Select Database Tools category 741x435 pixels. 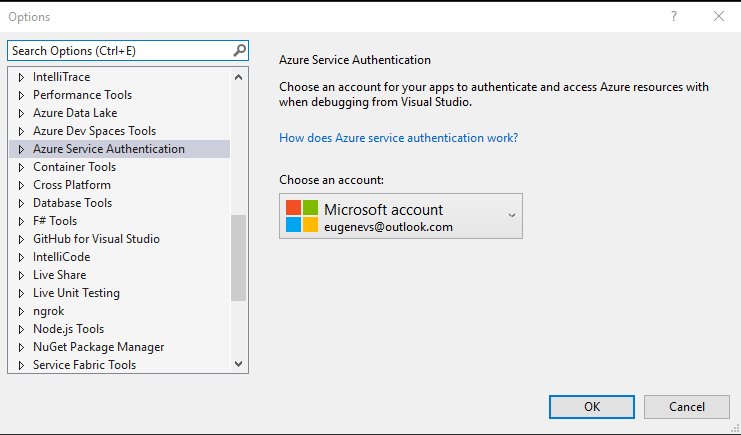72,202
